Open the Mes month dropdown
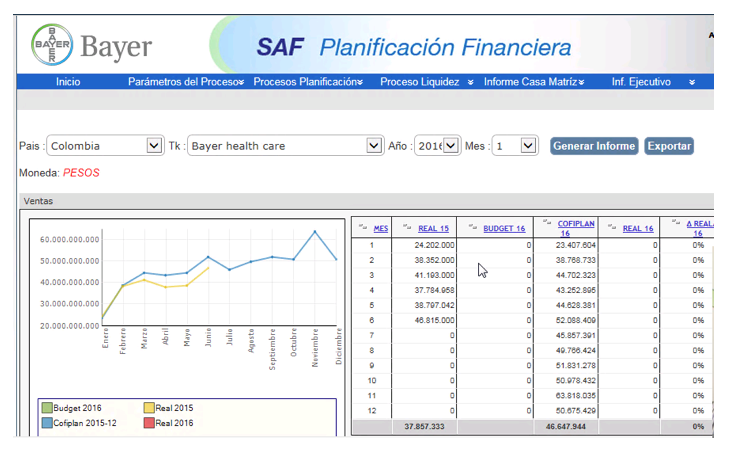This screenshot has width=737, height=459. pyautogui.click(x=529, y=146)
